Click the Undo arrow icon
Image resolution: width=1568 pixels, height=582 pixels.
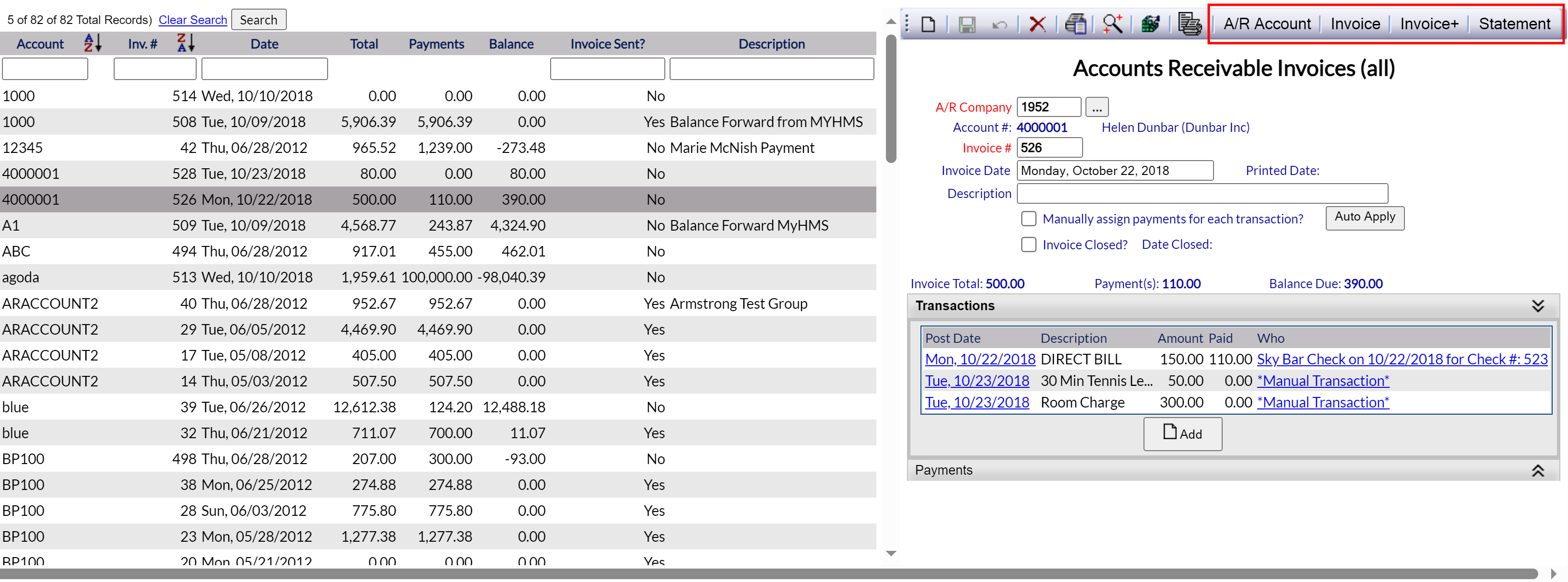pyautogui.click(x=1000, y=25)
